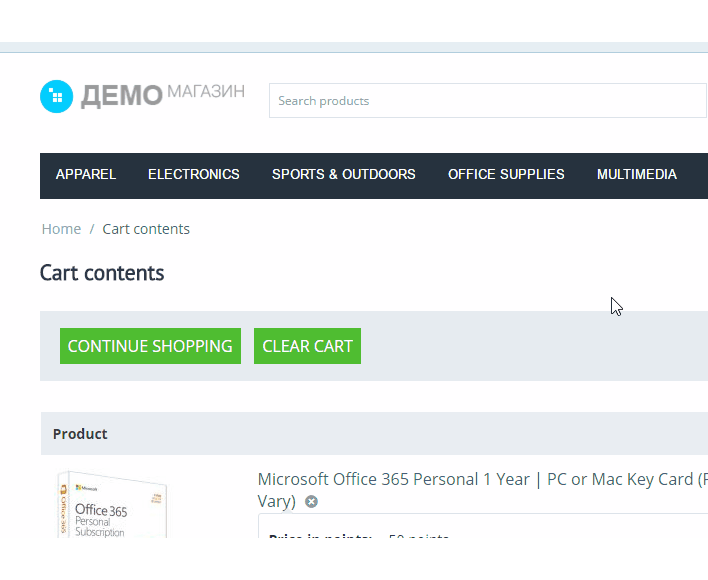Focus the Search products field
This screenshot has width=708, height=580.
[x=488, y=101]
